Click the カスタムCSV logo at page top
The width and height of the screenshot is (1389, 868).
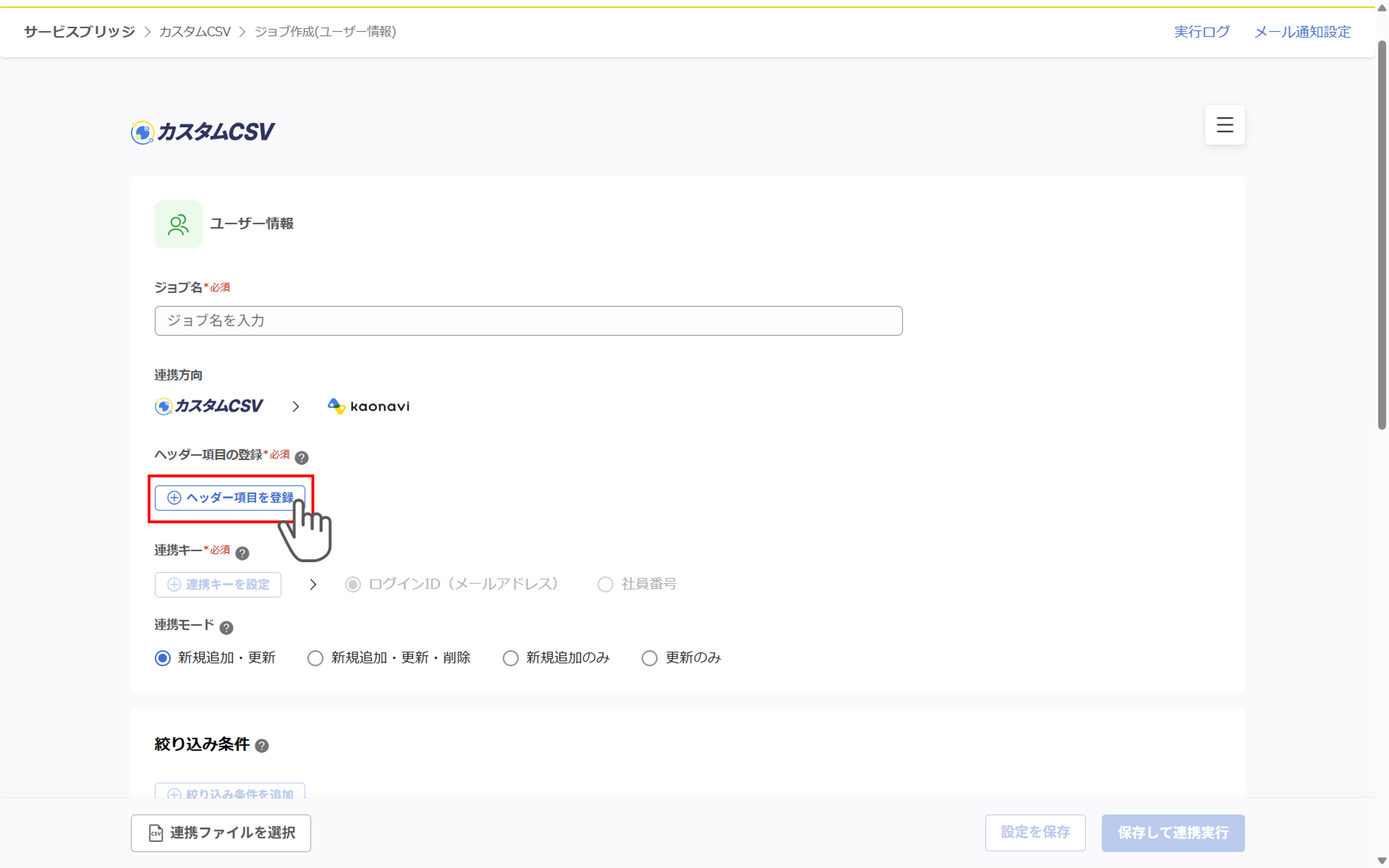click(203, 132)
